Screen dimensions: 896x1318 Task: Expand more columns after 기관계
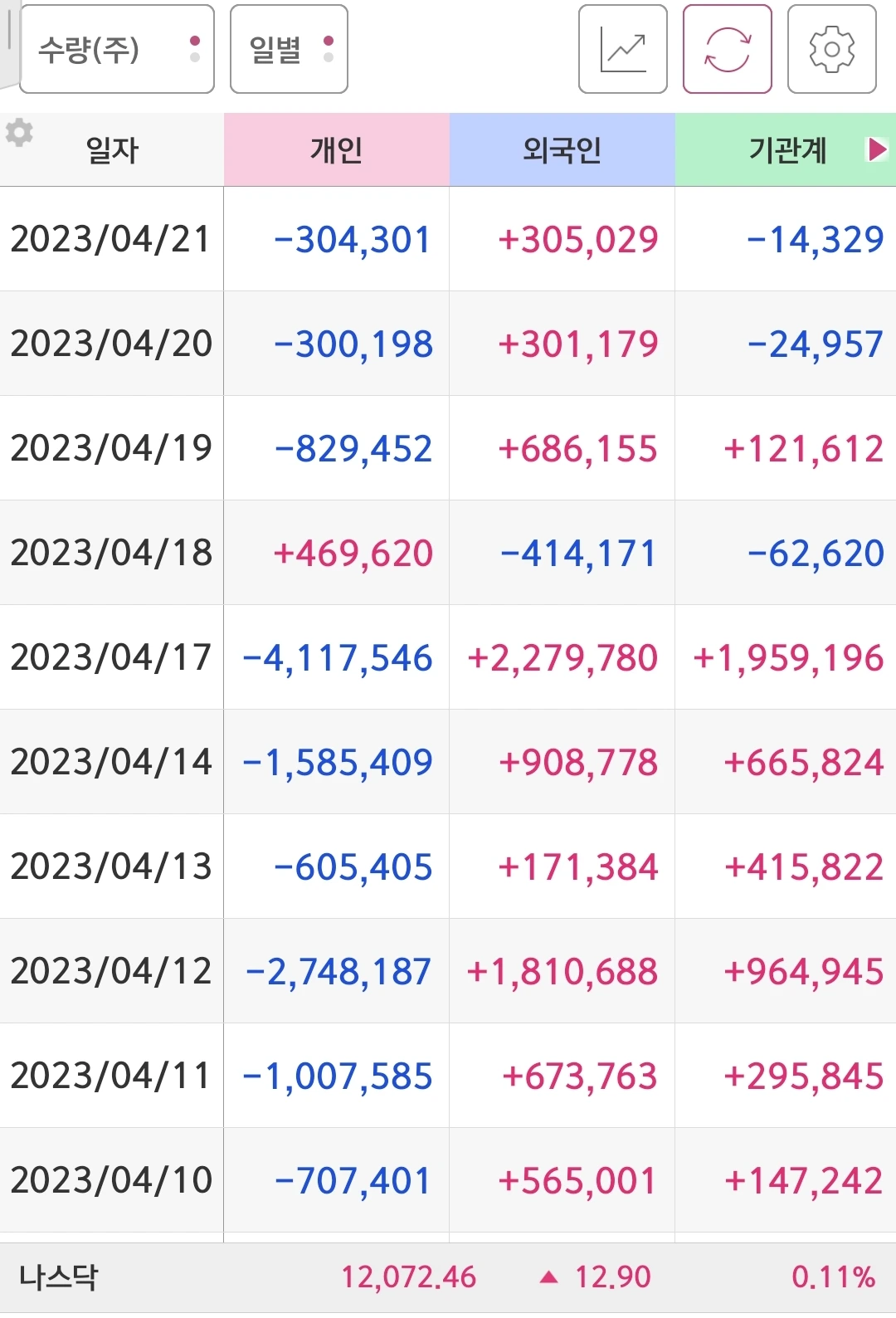877,149
